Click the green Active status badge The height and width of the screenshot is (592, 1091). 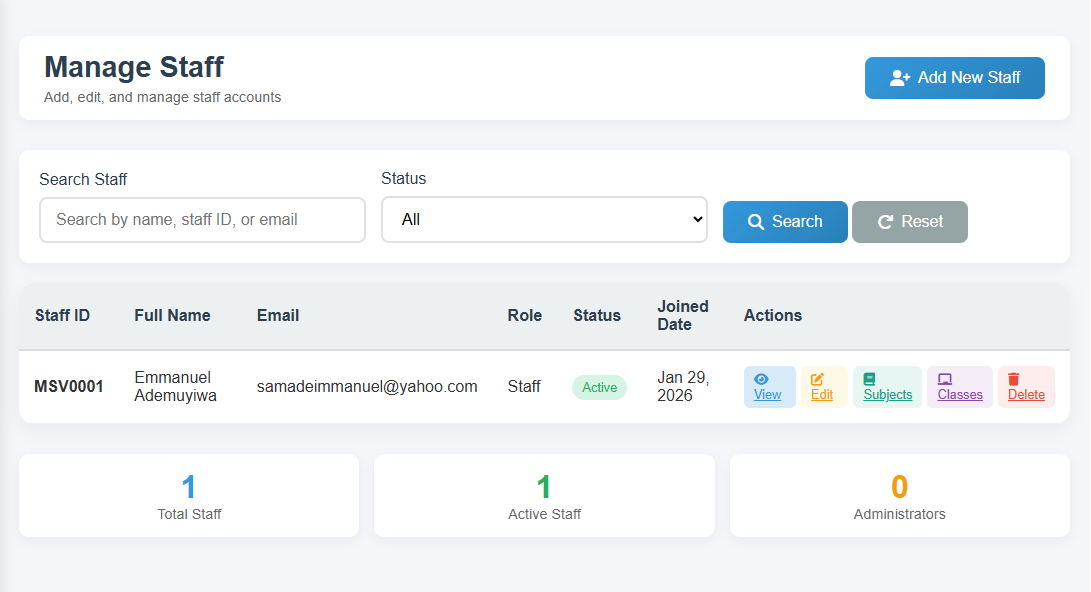[x=599, y=388]
